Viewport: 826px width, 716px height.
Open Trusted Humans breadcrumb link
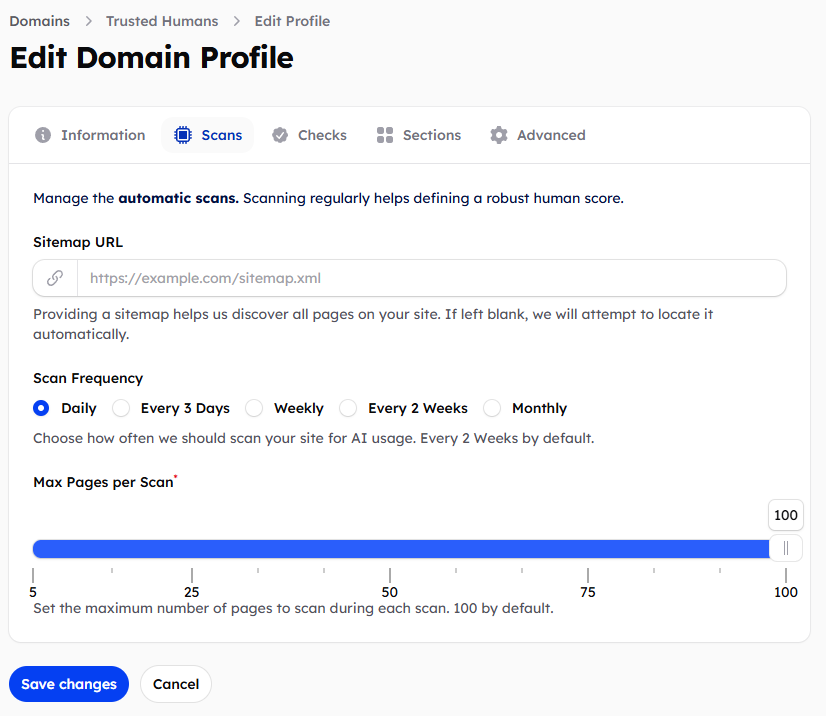click(x=162, y=21)
